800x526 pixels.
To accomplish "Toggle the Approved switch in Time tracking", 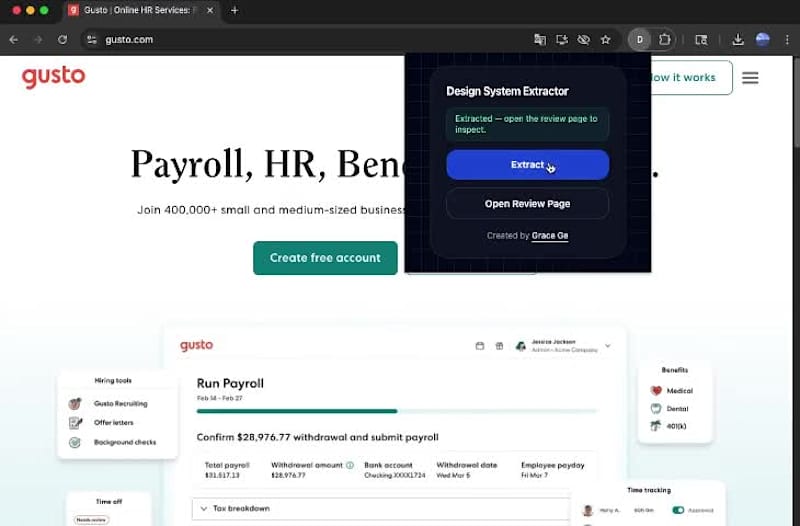I will 678,510.
